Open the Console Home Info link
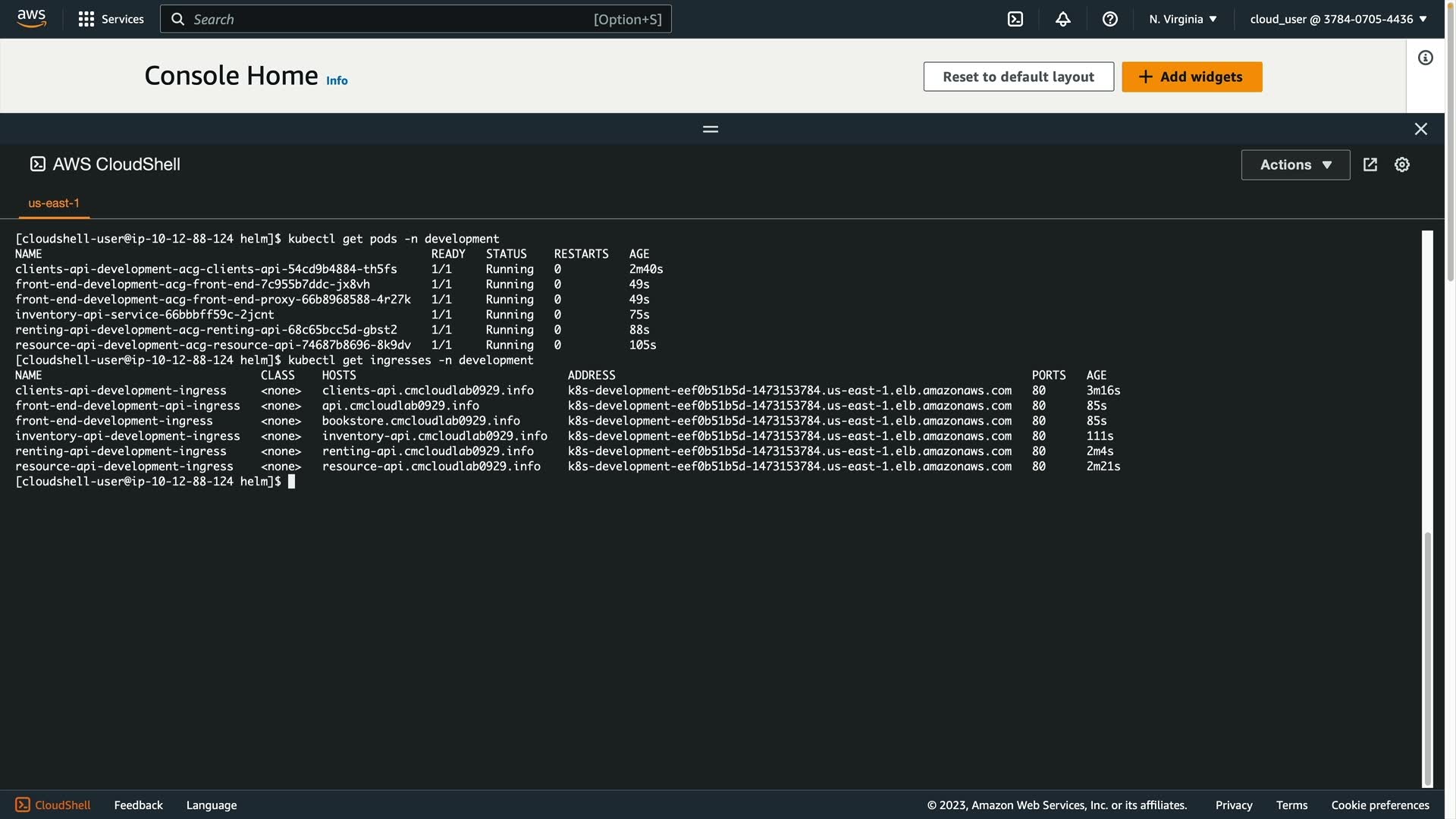The height and width of the screenshot is (819, 1456). [x=337, y=80]
